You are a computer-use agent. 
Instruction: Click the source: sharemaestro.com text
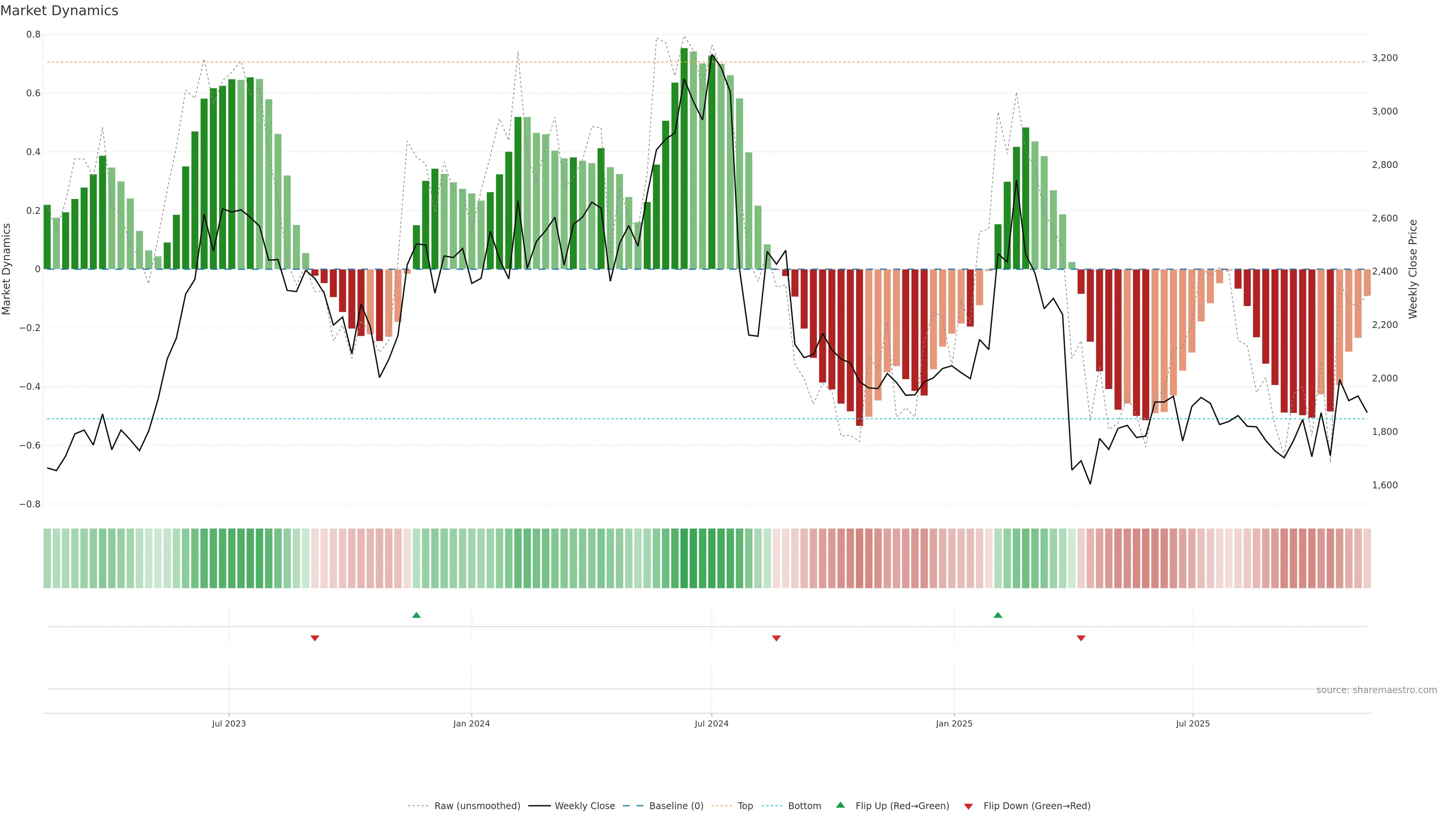(x=1376, y=690)
